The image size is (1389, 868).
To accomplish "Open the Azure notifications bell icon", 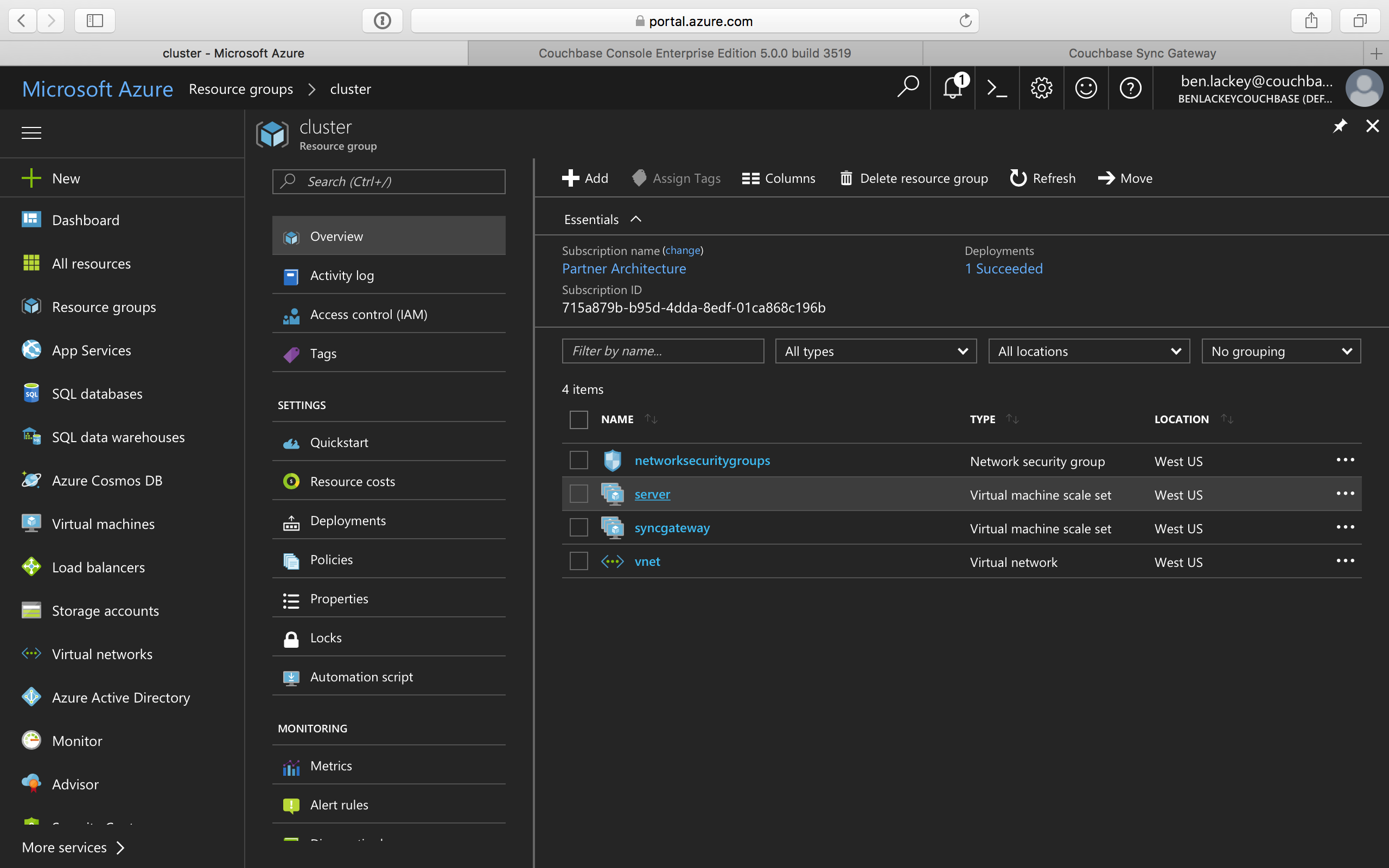I will pyautogui.click(x=953, y=88).
